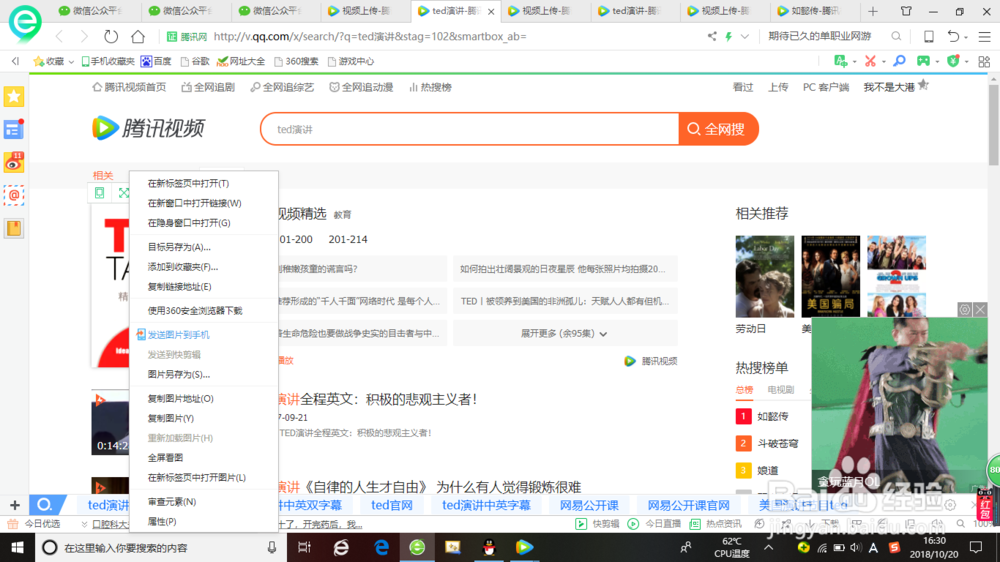
Task: Expand system tray hidden icons arrow
Action: [768, 547]
